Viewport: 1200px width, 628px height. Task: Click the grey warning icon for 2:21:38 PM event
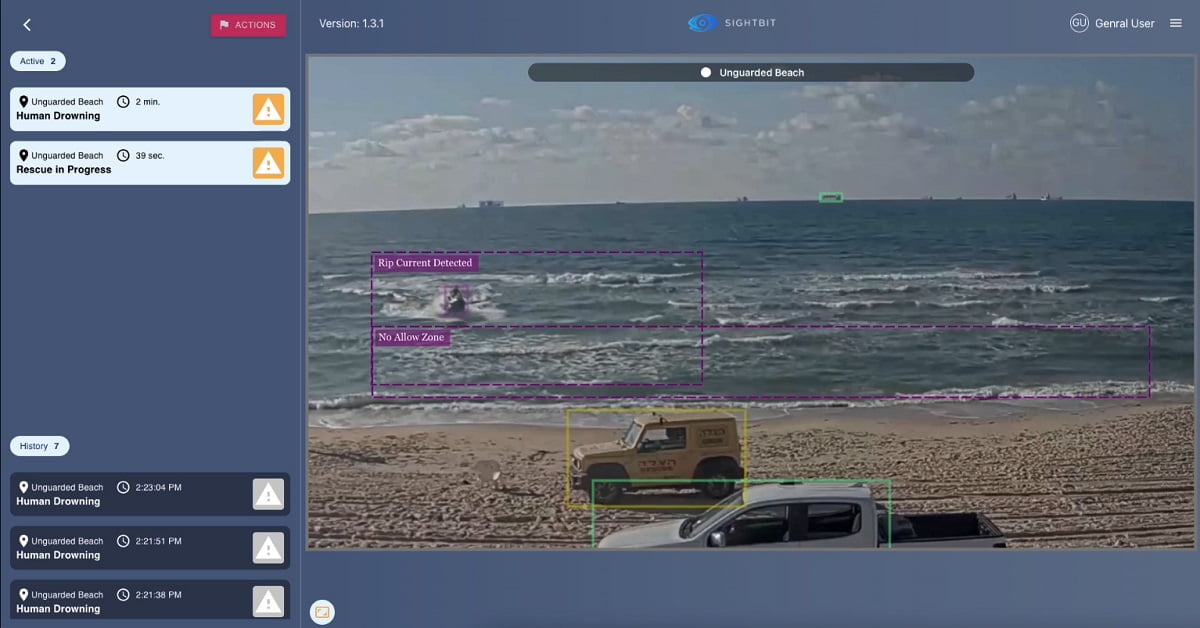click(x=268, y=601)
